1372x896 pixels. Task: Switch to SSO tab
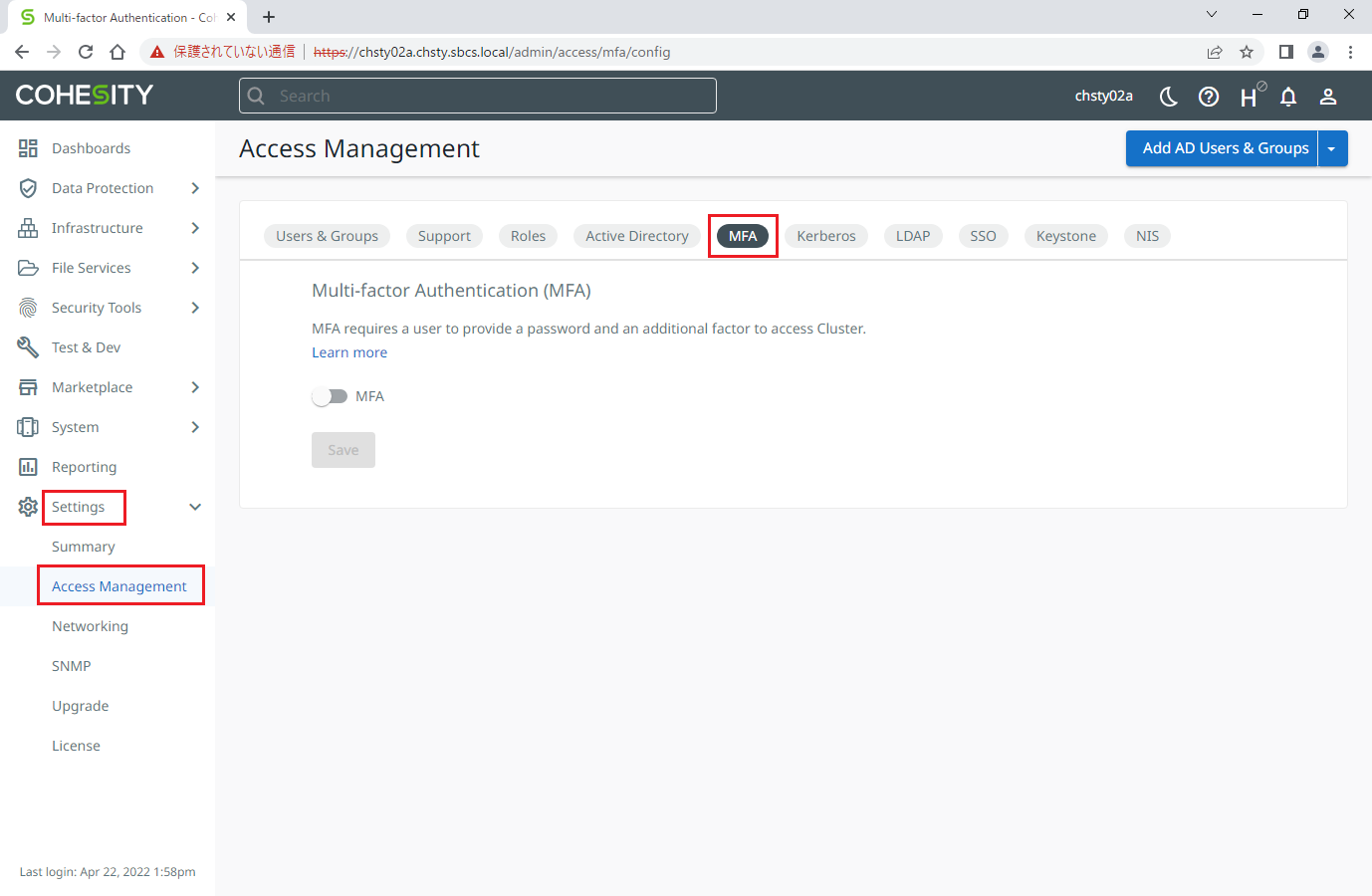click(983, 236)
